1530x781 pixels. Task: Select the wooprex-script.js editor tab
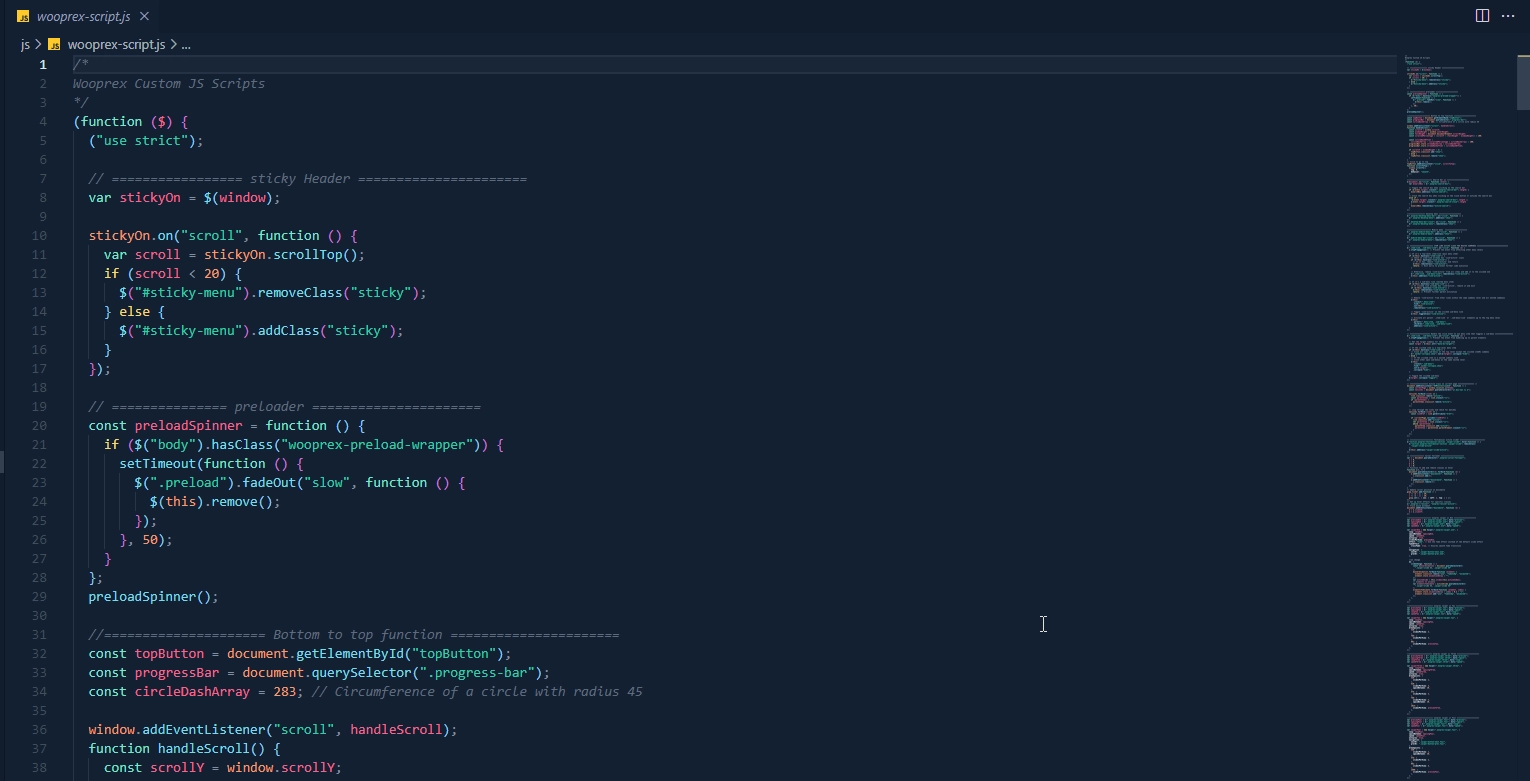pos(85,16)
